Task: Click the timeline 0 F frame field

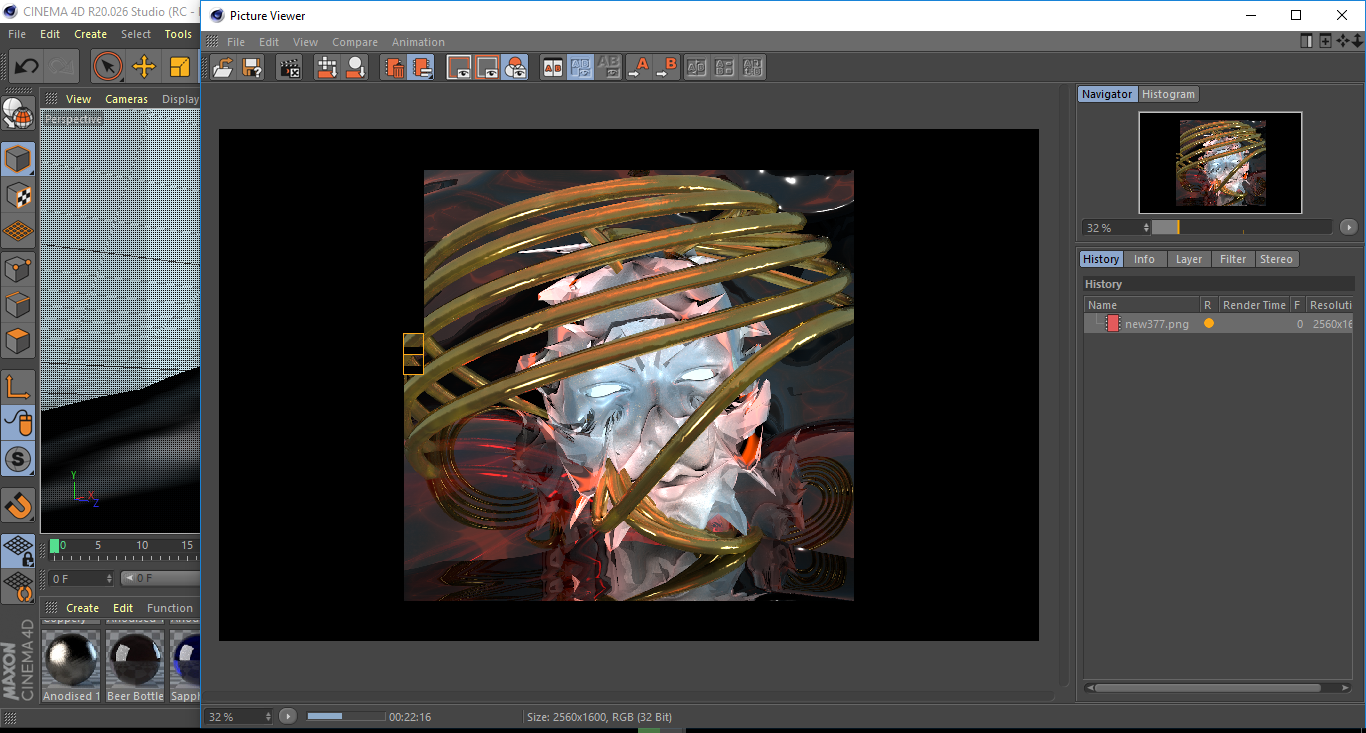Action: tap(81, 578)
